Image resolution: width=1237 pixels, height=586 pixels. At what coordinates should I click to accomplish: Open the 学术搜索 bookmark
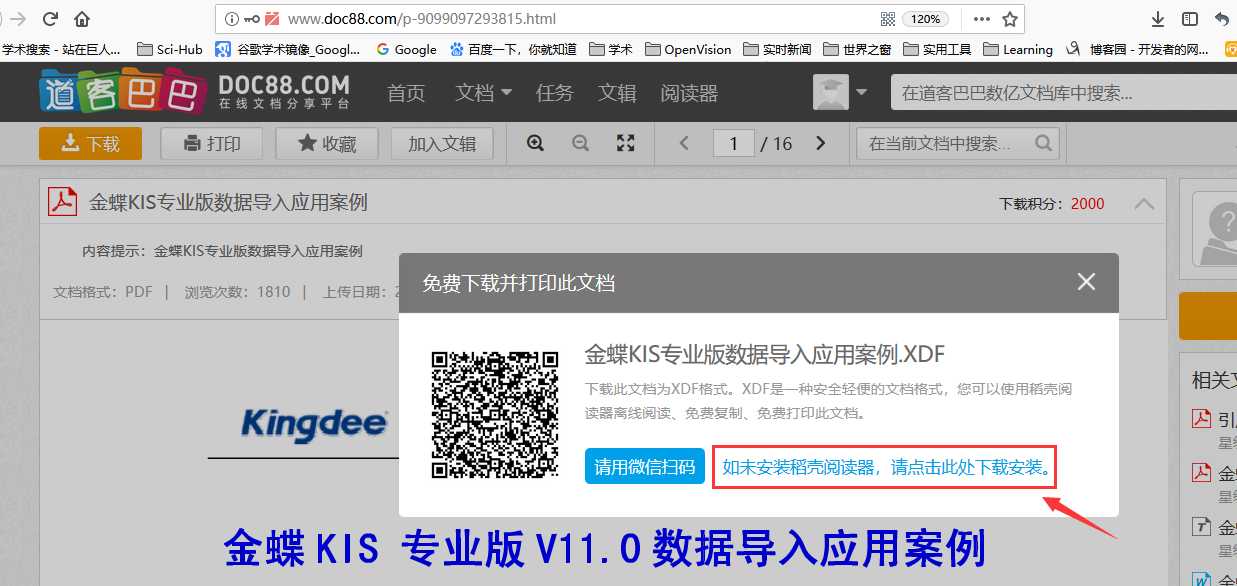(x=62, y=49)
